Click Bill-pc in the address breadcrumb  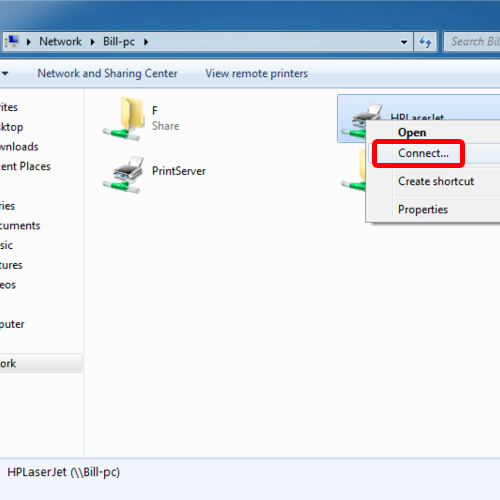point(119,42)
